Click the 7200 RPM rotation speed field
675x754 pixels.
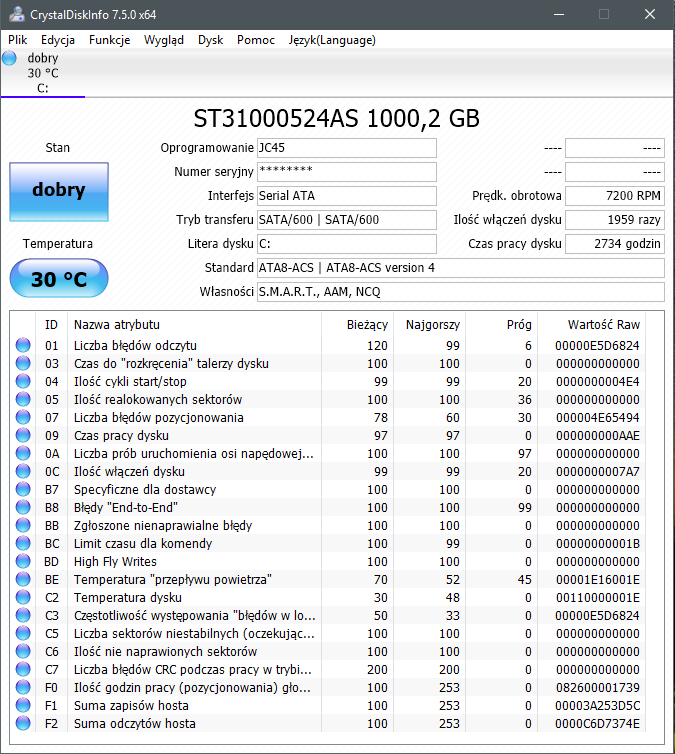615,196
